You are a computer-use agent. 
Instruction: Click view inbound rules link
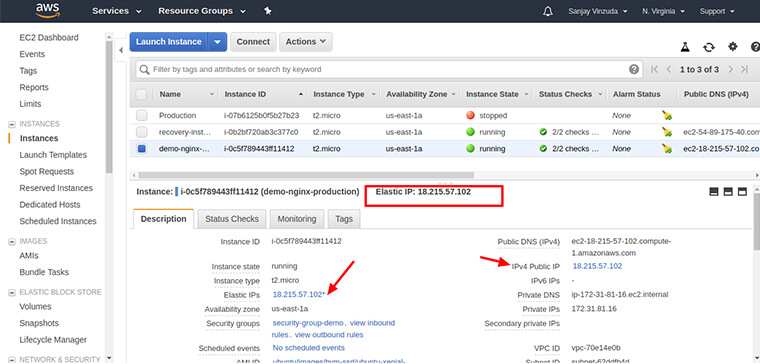333,329
